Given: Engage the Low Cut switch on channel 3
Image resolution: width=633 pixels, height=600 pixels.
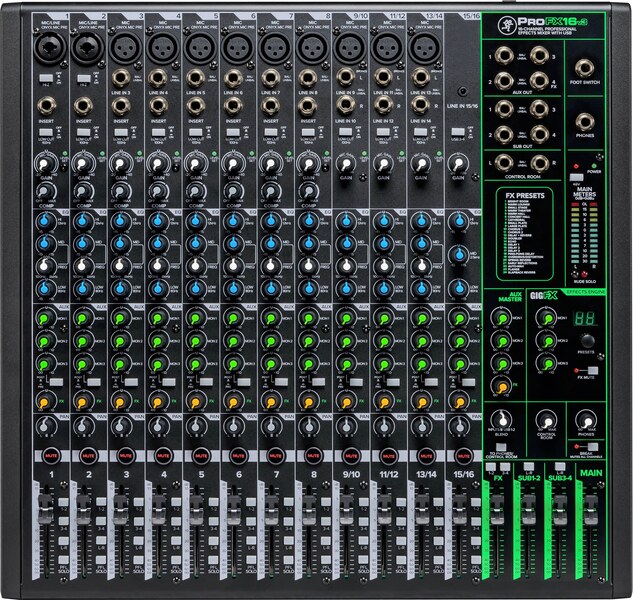Looking at the screenshot, I should click(121, 132).
